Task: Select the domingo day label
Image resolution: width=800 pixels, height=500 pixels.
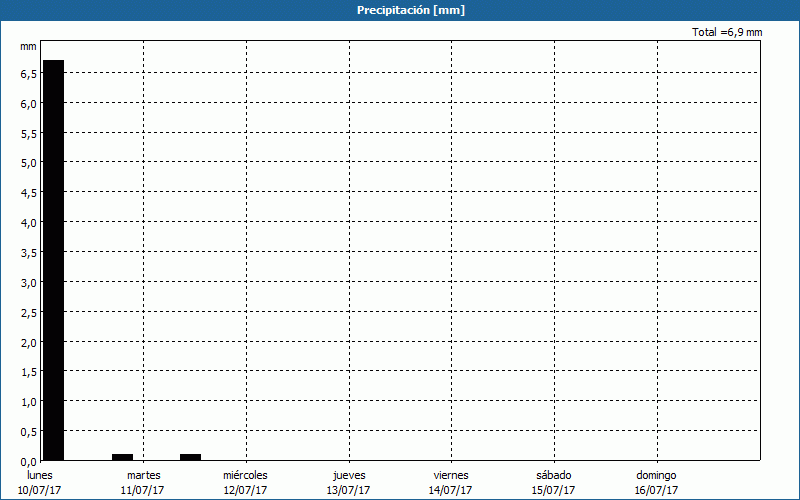Action: point(656,475)
